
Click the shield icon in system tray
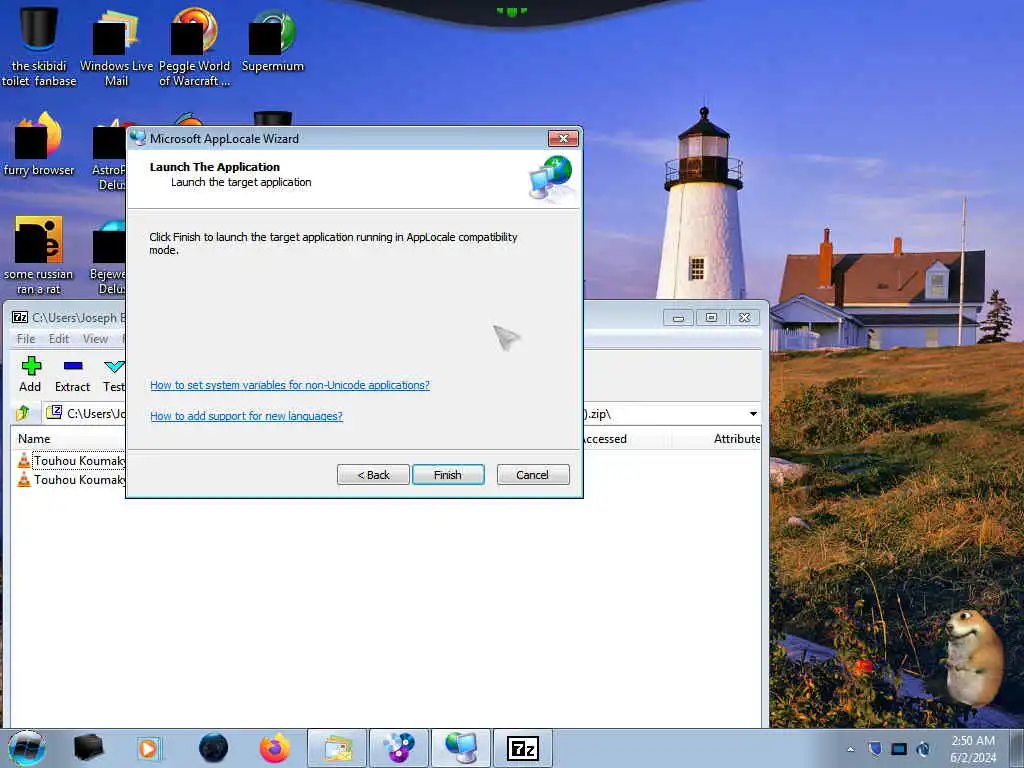click(x=874, y=749)
